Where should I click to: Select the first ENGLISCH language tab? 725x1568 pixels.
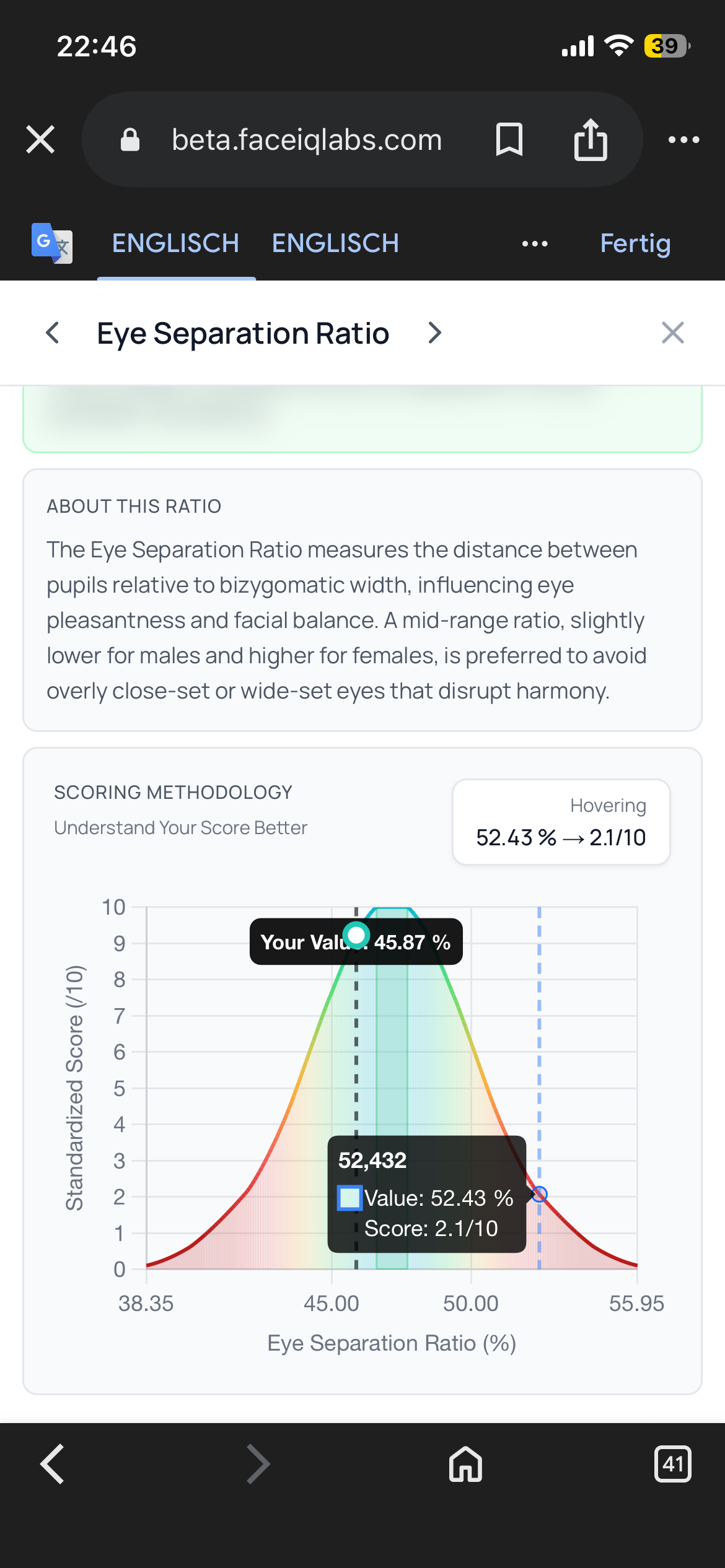point(176,243)
